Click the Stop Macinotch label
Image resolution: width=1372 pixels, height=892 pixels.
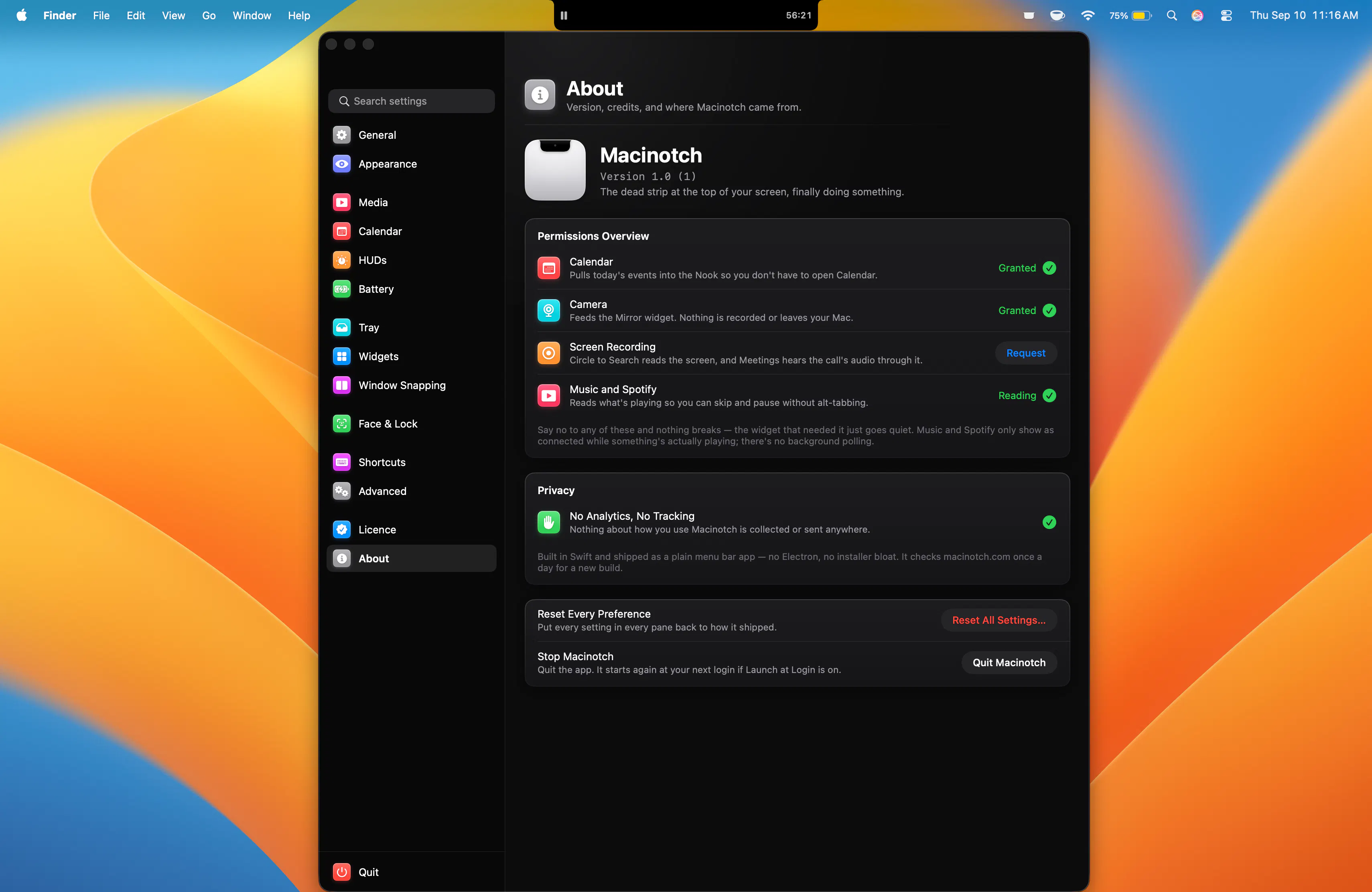tap(575, 656)
